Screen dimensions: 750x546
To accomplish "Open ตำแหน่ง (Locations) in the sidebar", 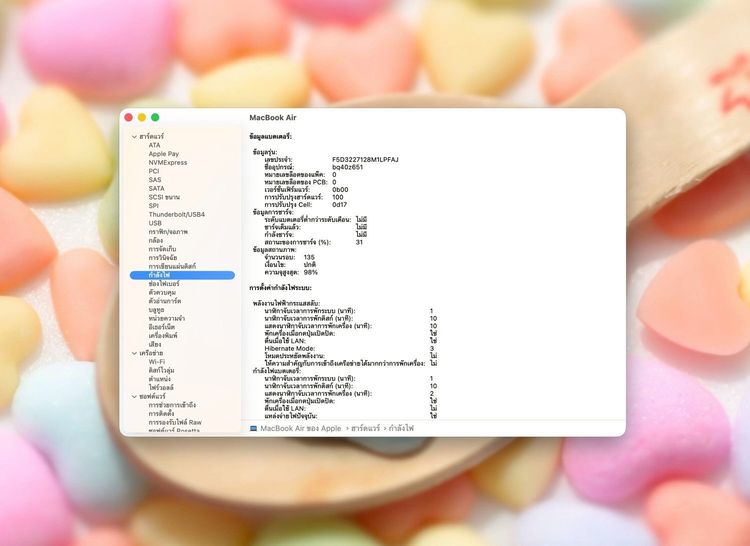I will click(159, 379).
